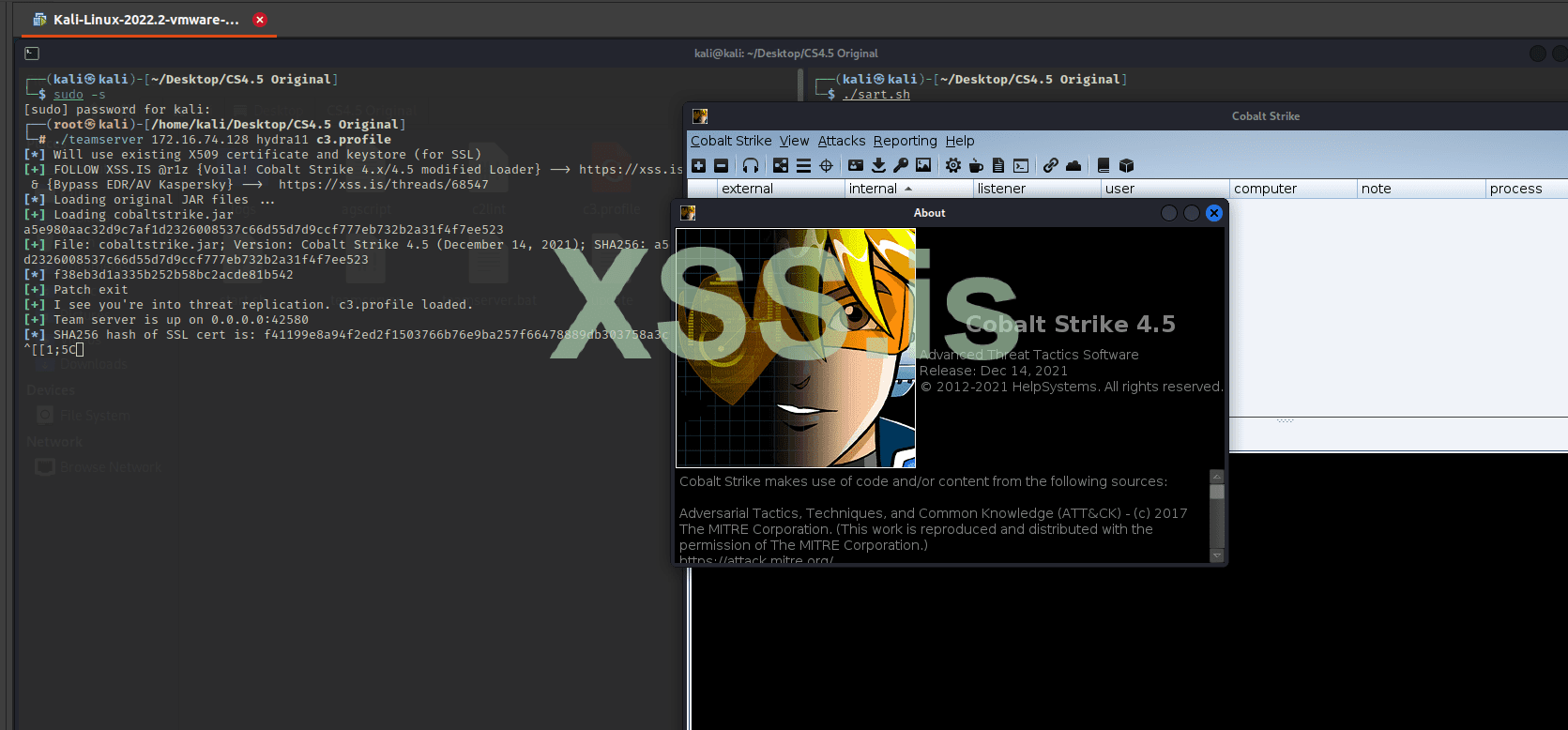The height and width of the screenshot is (730, 1568).
Task: Click the About scrollbar up arrow
Action: (x=1217, y=477)
